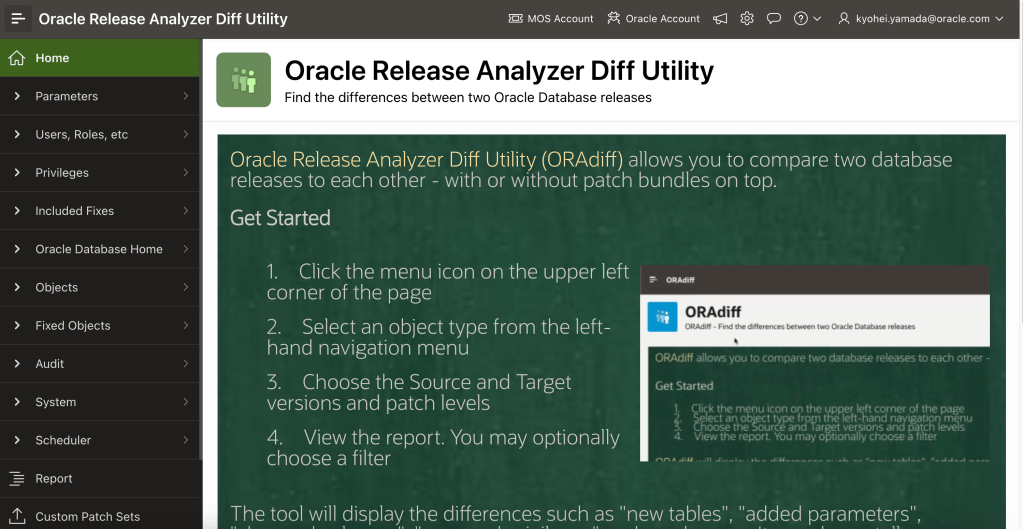
Task: Select Oracle Database Home menu item
Action: (x=99, y=249)
